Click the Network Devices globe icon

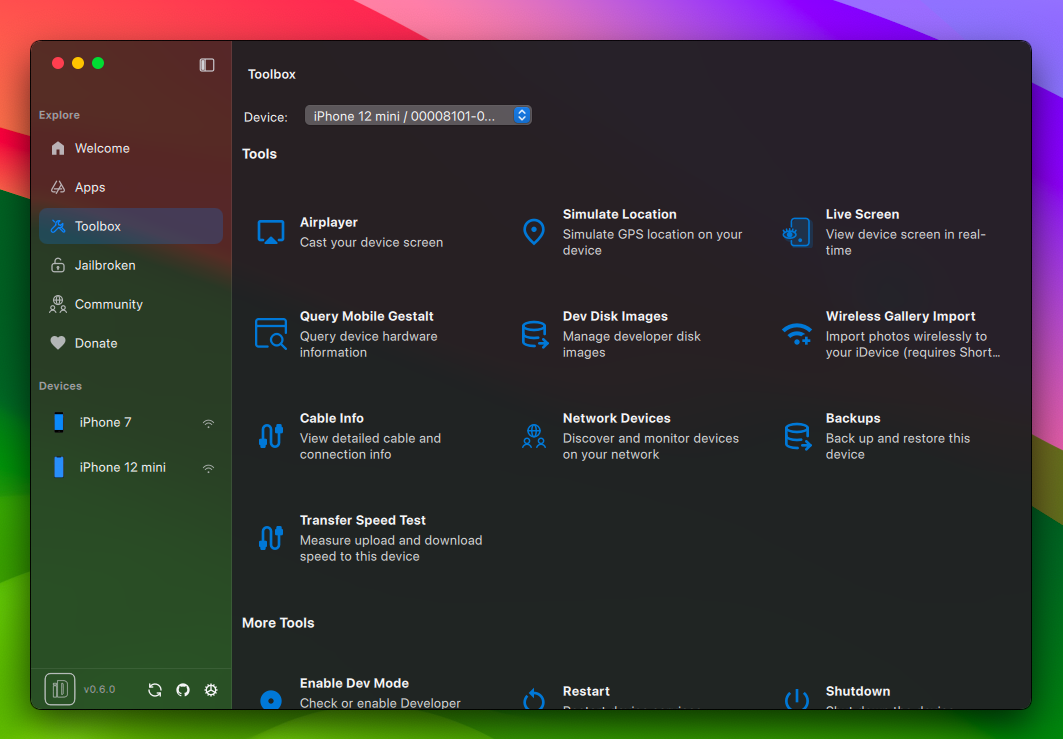click(534, 436)
